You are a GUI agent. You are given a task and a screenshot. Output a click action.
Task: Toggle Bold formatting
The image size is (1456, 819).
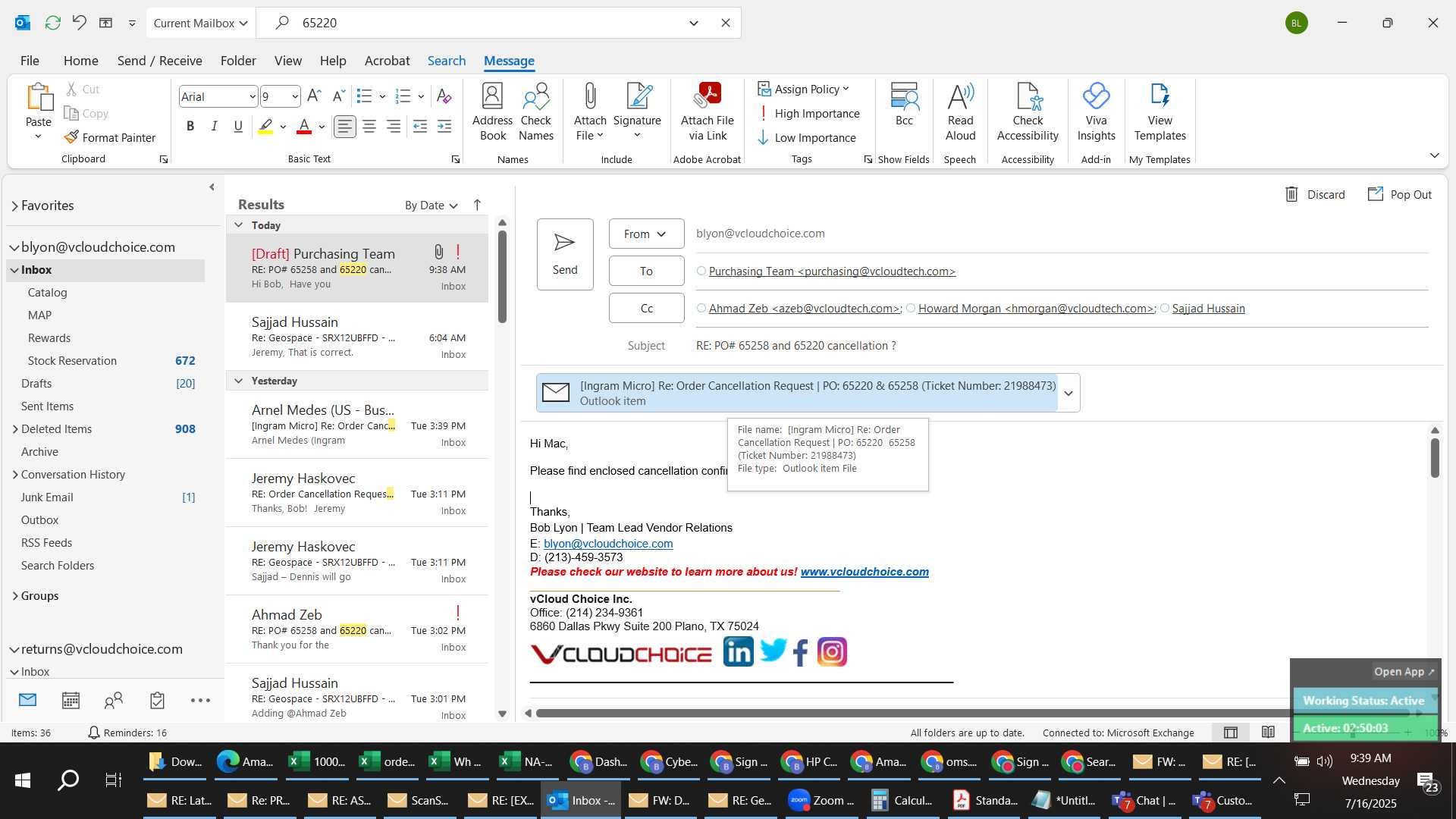click(190, 127)
